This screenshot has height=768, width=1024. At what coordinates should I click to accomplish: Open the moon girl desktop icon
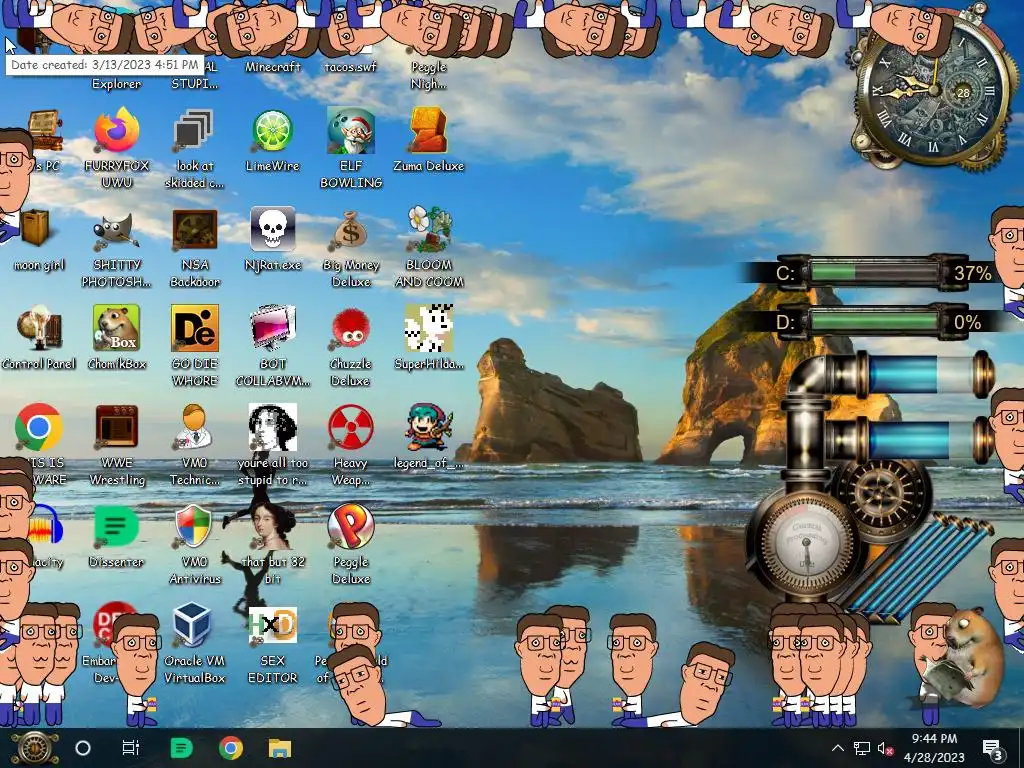click(x=36, y=230)
